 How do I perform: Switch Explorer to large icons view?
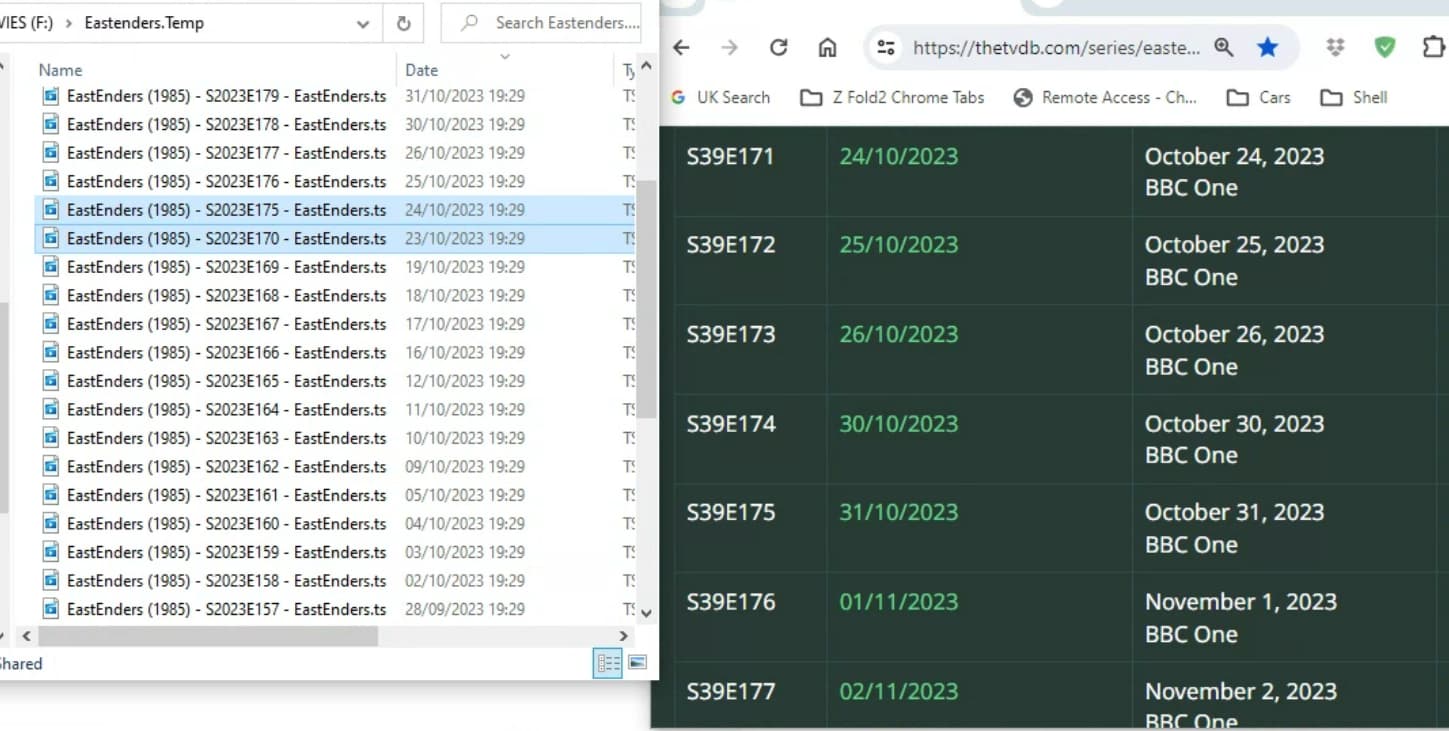pos(637,663)
